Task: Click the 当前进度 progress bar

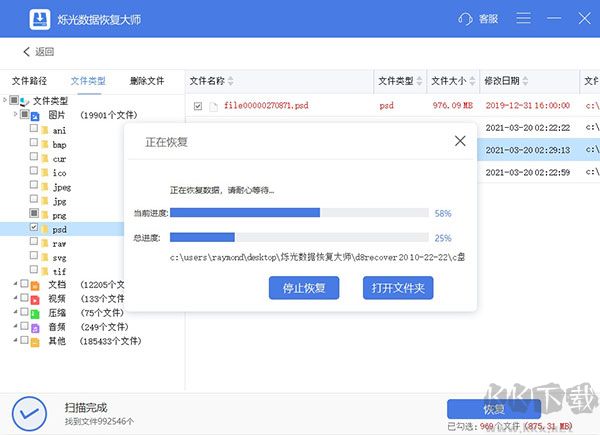Action: click(299, 213)
